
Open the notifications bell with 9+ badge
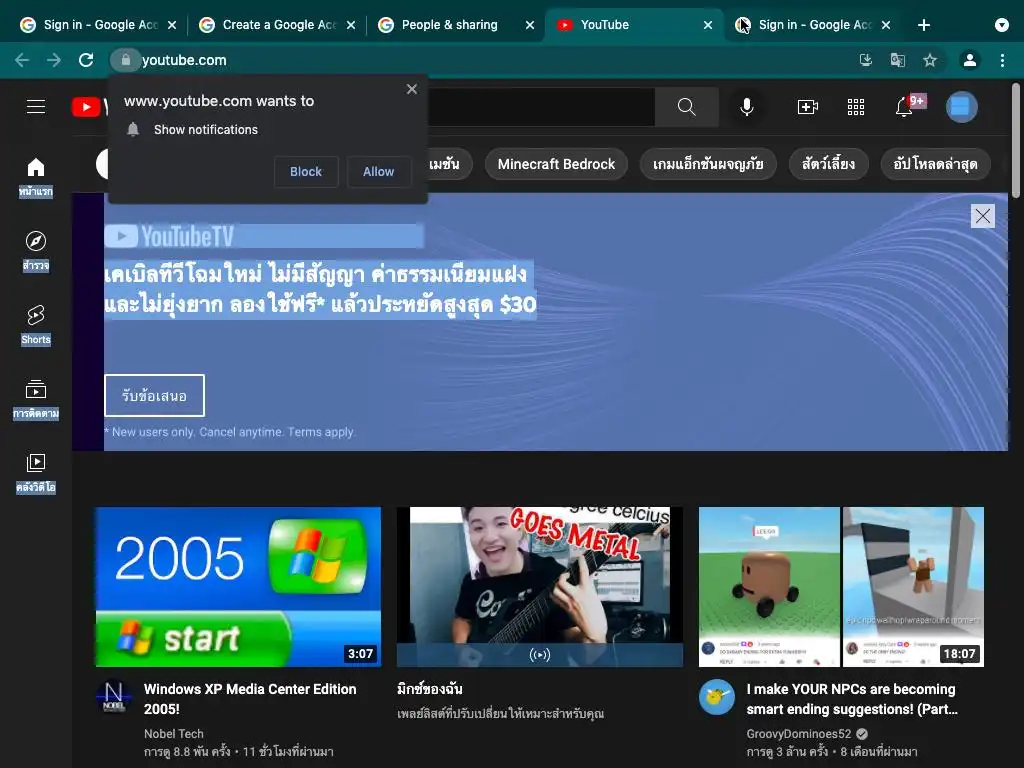(x=904, y=107)
